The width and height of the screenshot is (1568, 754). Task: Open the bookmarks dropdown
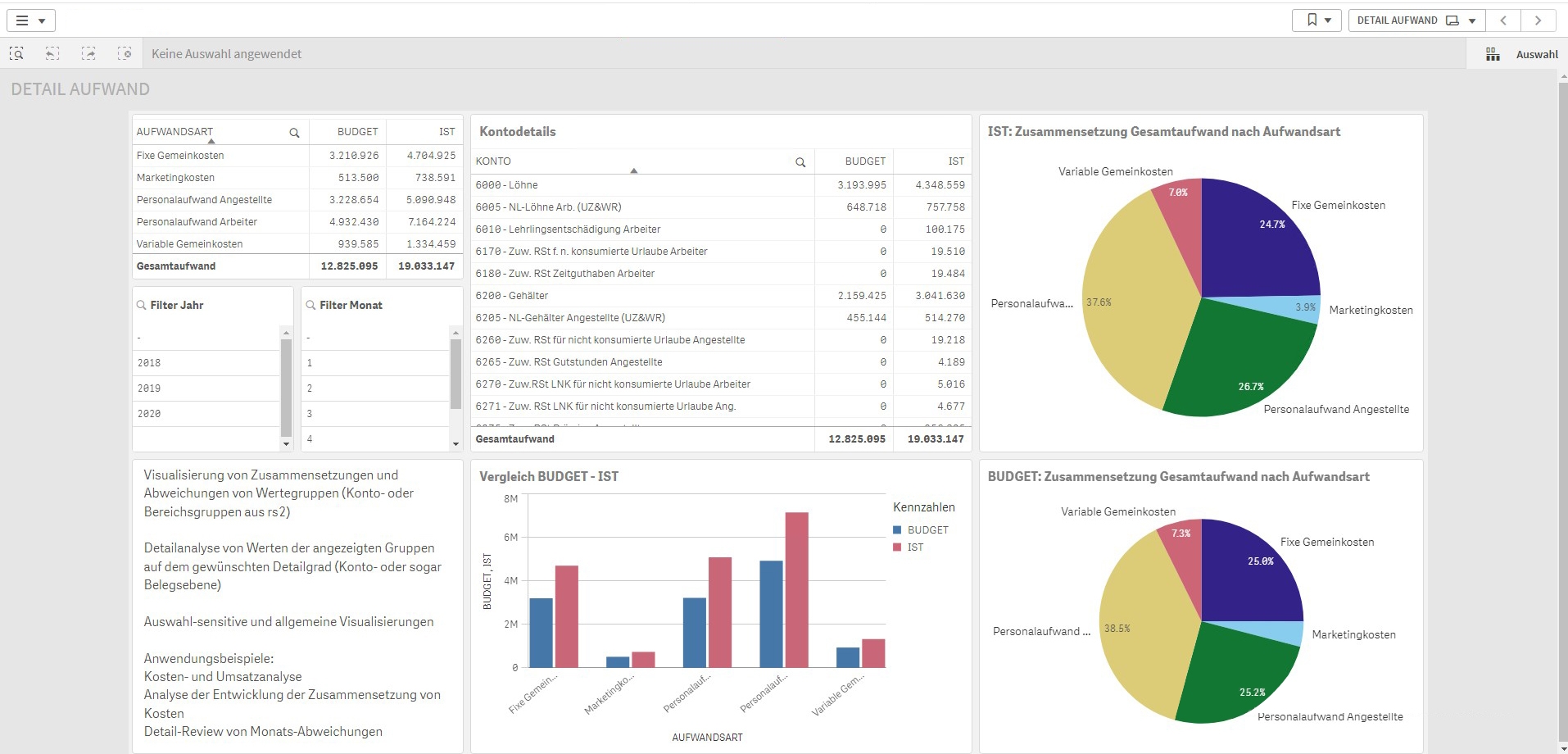1316,20
